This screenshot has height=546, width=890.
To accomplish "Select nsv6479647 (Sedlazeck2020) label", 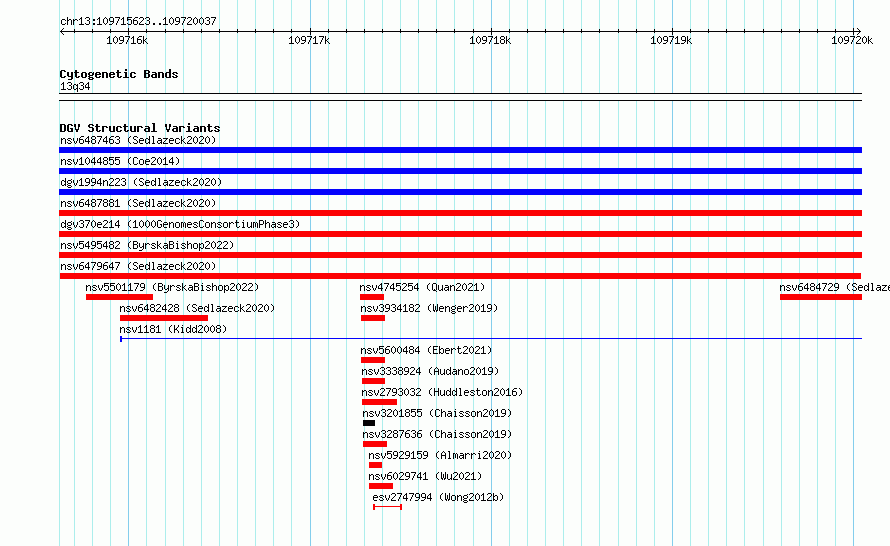I will 138,266.
